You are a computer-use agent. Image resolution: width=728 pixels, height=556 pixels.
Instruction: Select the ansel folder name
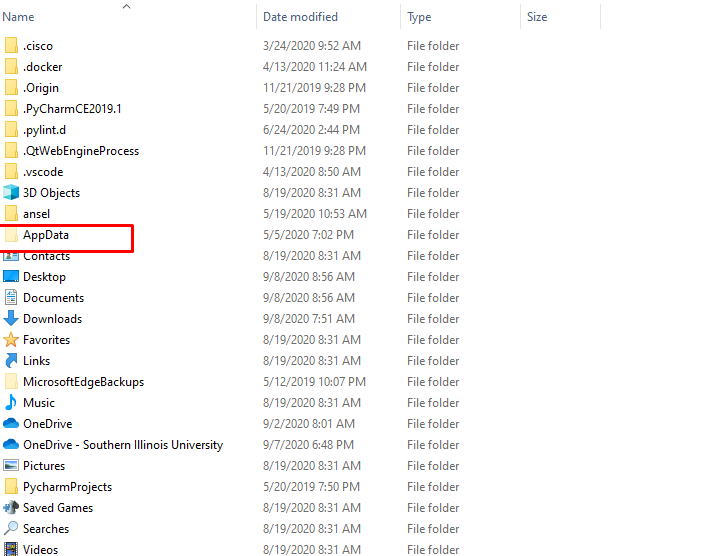37,214
